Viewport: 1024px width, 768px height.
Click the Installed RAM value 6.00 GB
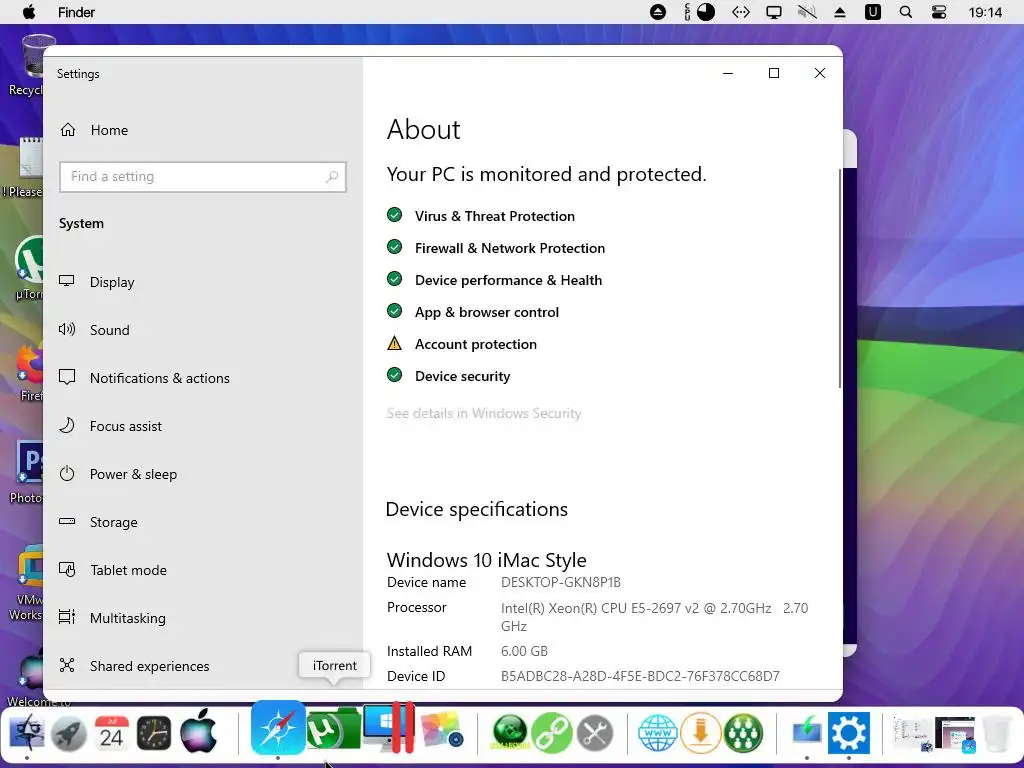click(x=524, y=651)
